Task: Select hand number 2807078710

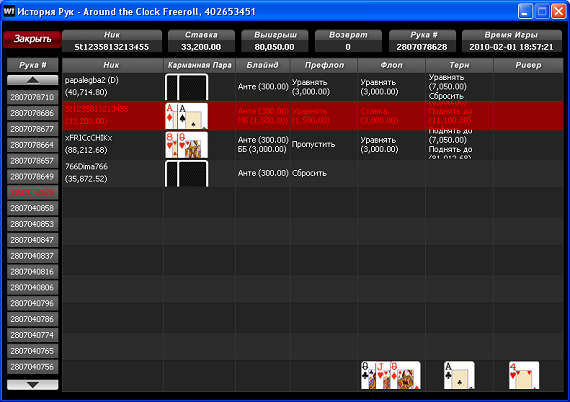Action: click(33, 97)
